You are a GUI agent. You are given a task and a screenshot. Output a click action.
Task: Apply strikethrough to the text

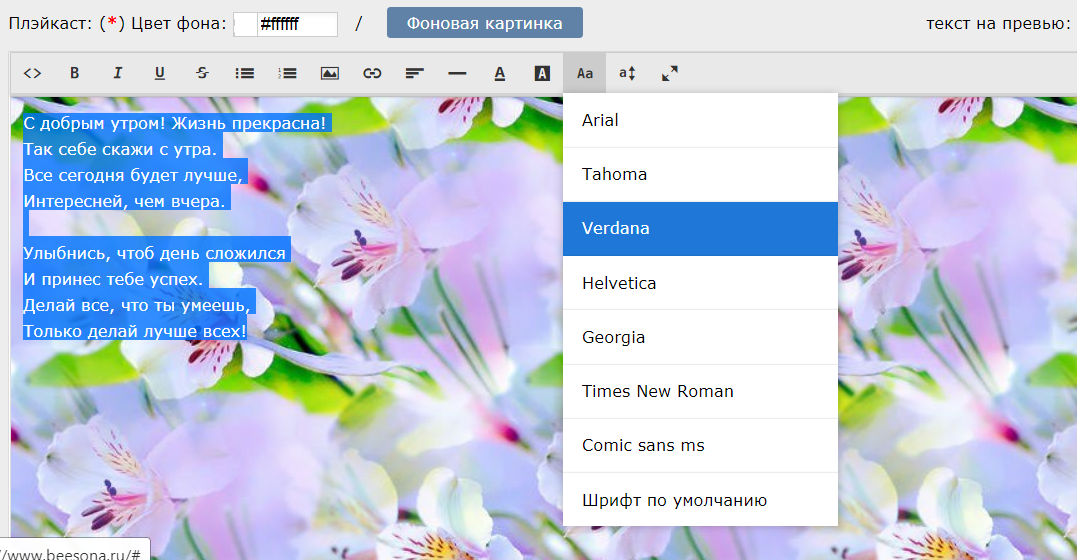pyautogui.click(x=202, y=73)
